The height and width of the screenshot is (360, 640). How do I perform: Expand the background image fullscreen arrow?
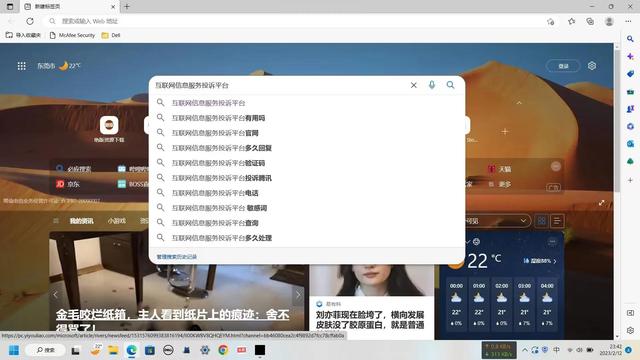(602, 203)
